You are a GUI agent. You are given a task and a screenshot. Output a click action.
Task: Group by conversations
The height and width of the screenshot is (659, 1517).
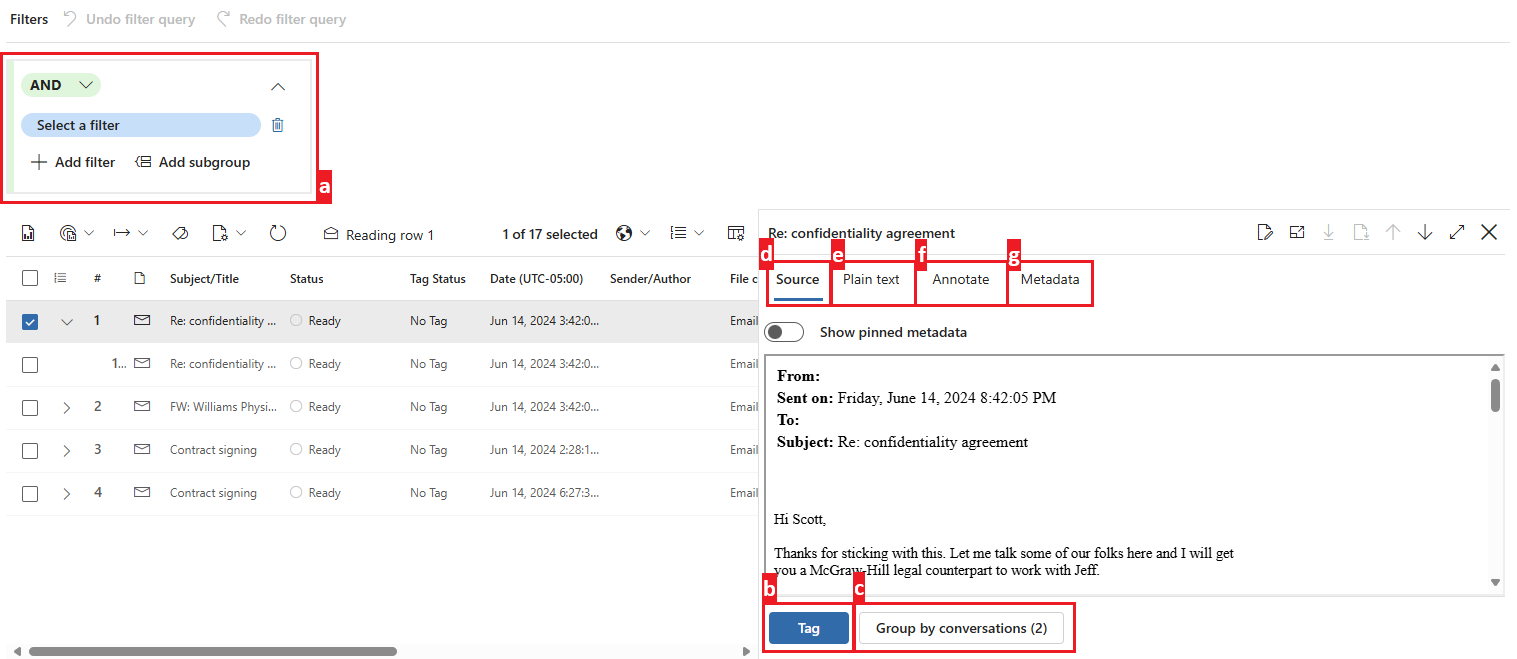coord(962,627)
